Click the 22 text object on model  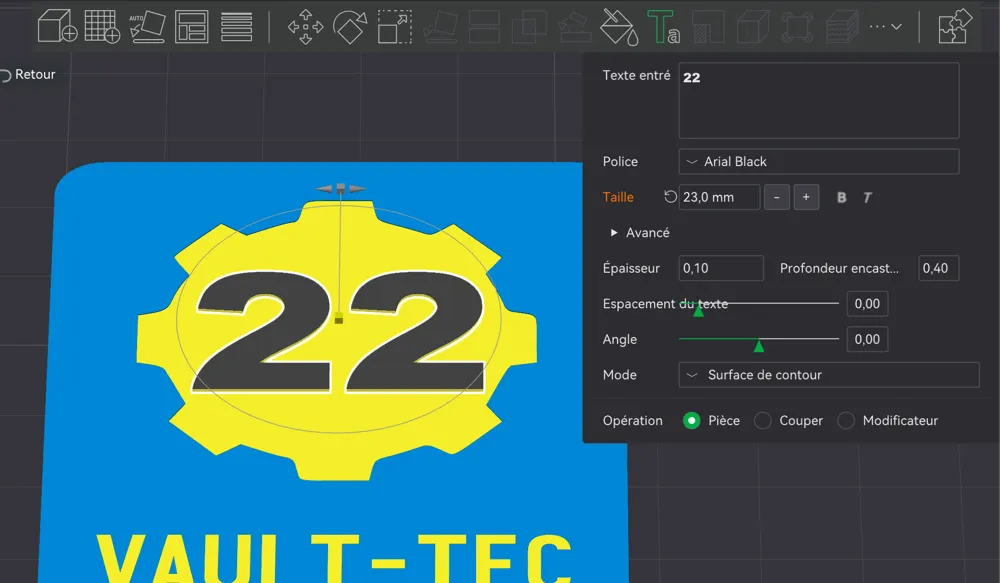[339, 332]
